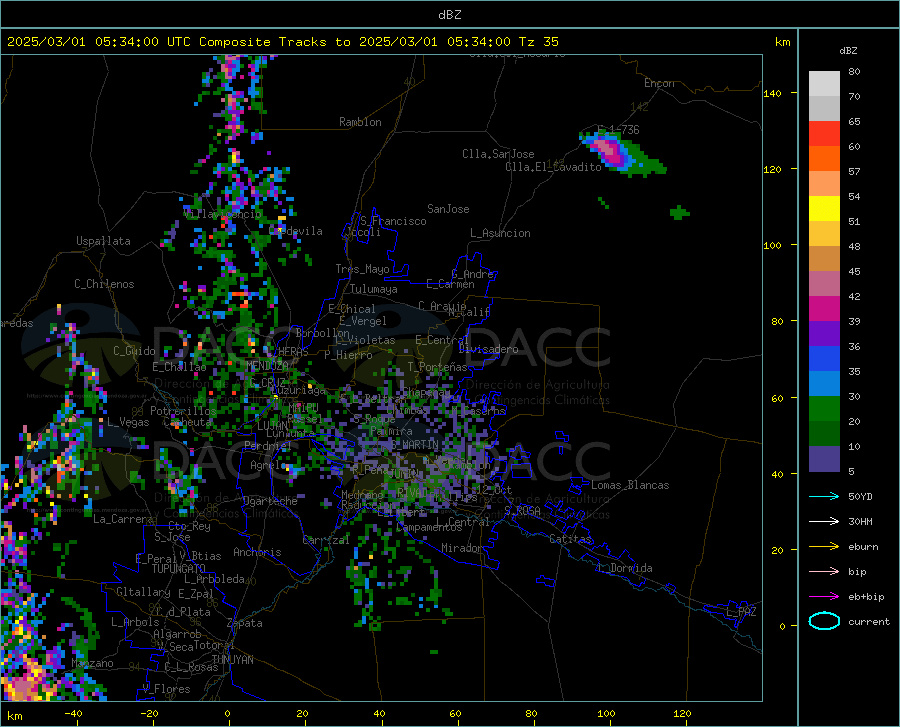Click the 'Mirador' map label

462,548
